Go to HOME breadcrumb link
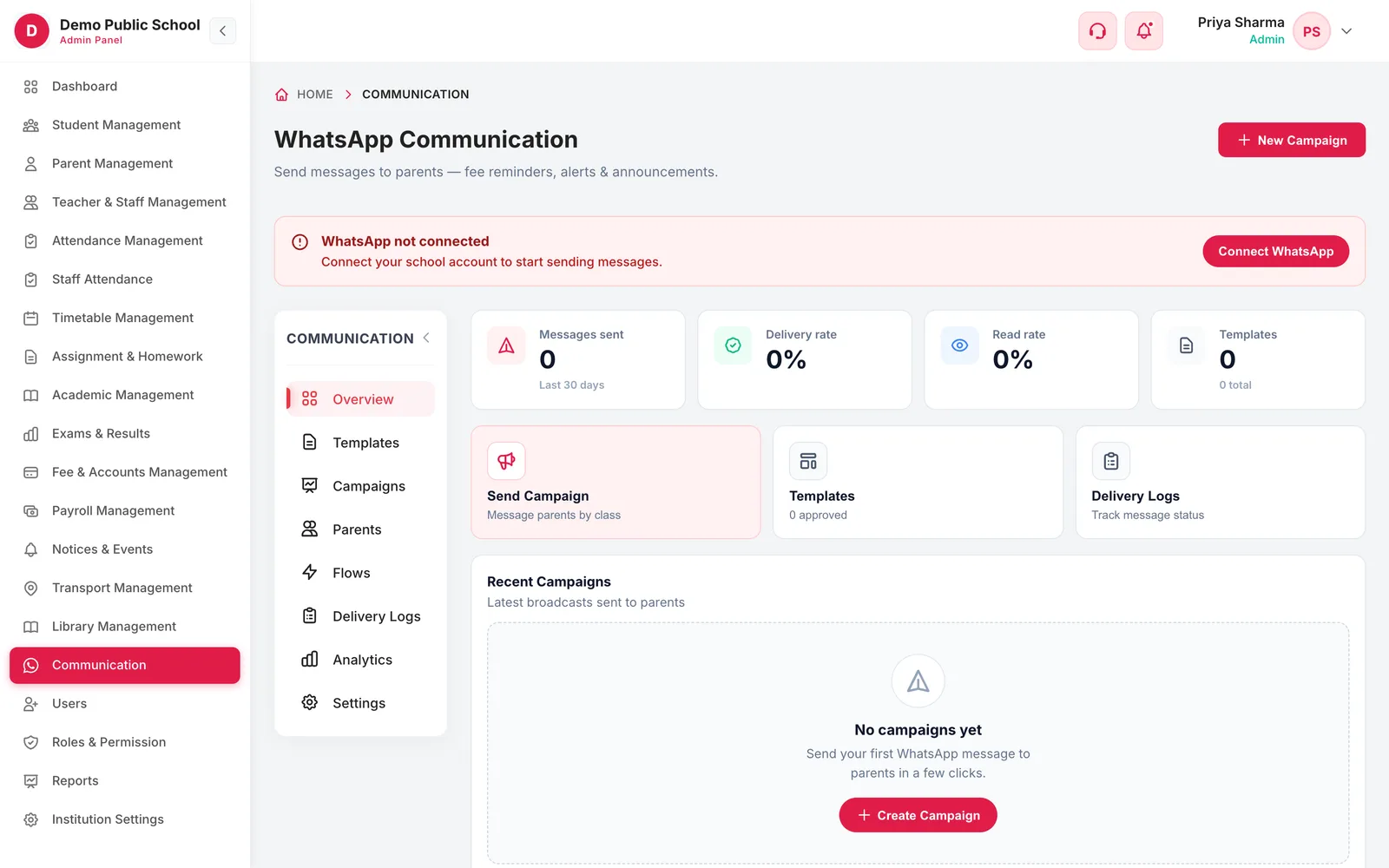1389x868 pixels. pos(314,95)
